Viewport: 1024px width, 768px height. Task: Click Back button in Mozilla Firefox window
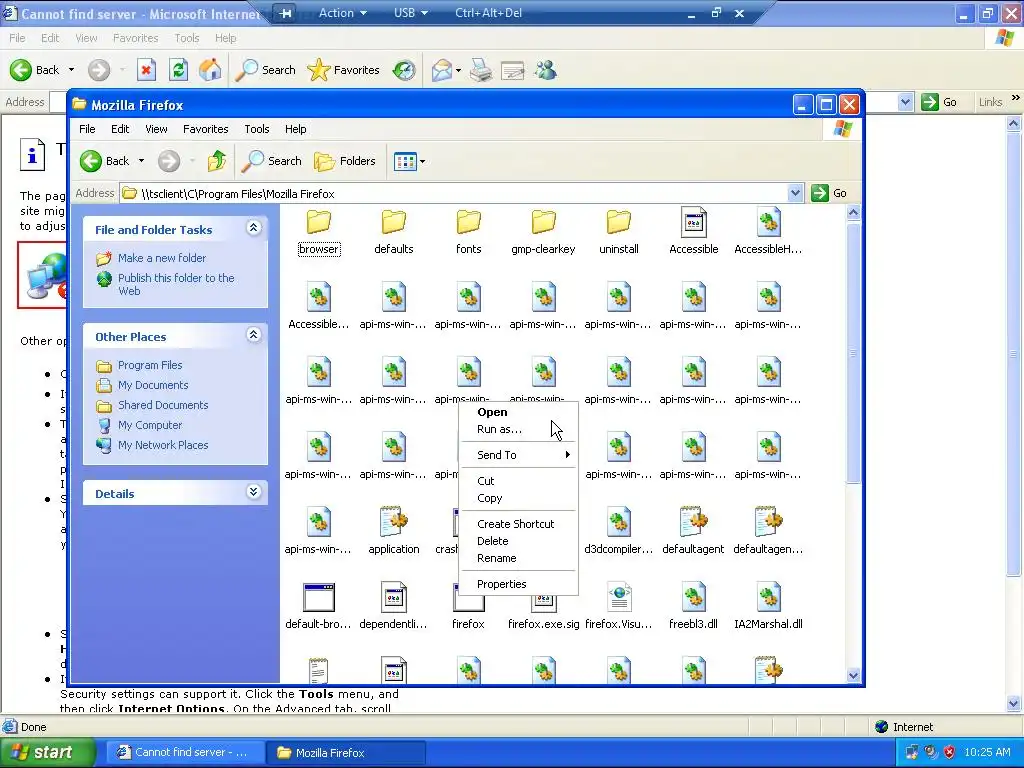[x=104, y=161]
